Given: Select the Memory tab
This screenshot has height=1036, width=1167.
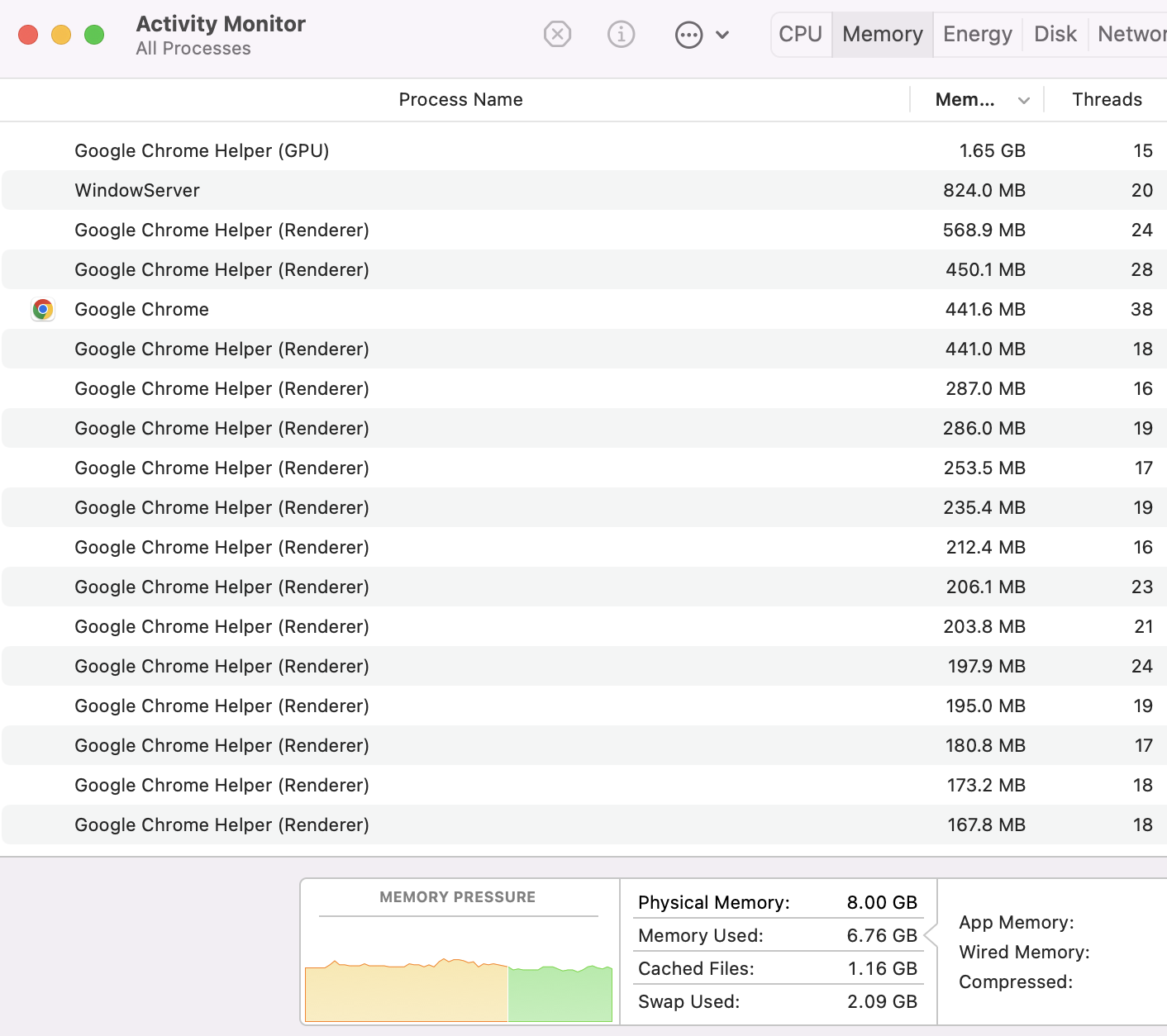Looking at the screenshot, I should point(883,35).
